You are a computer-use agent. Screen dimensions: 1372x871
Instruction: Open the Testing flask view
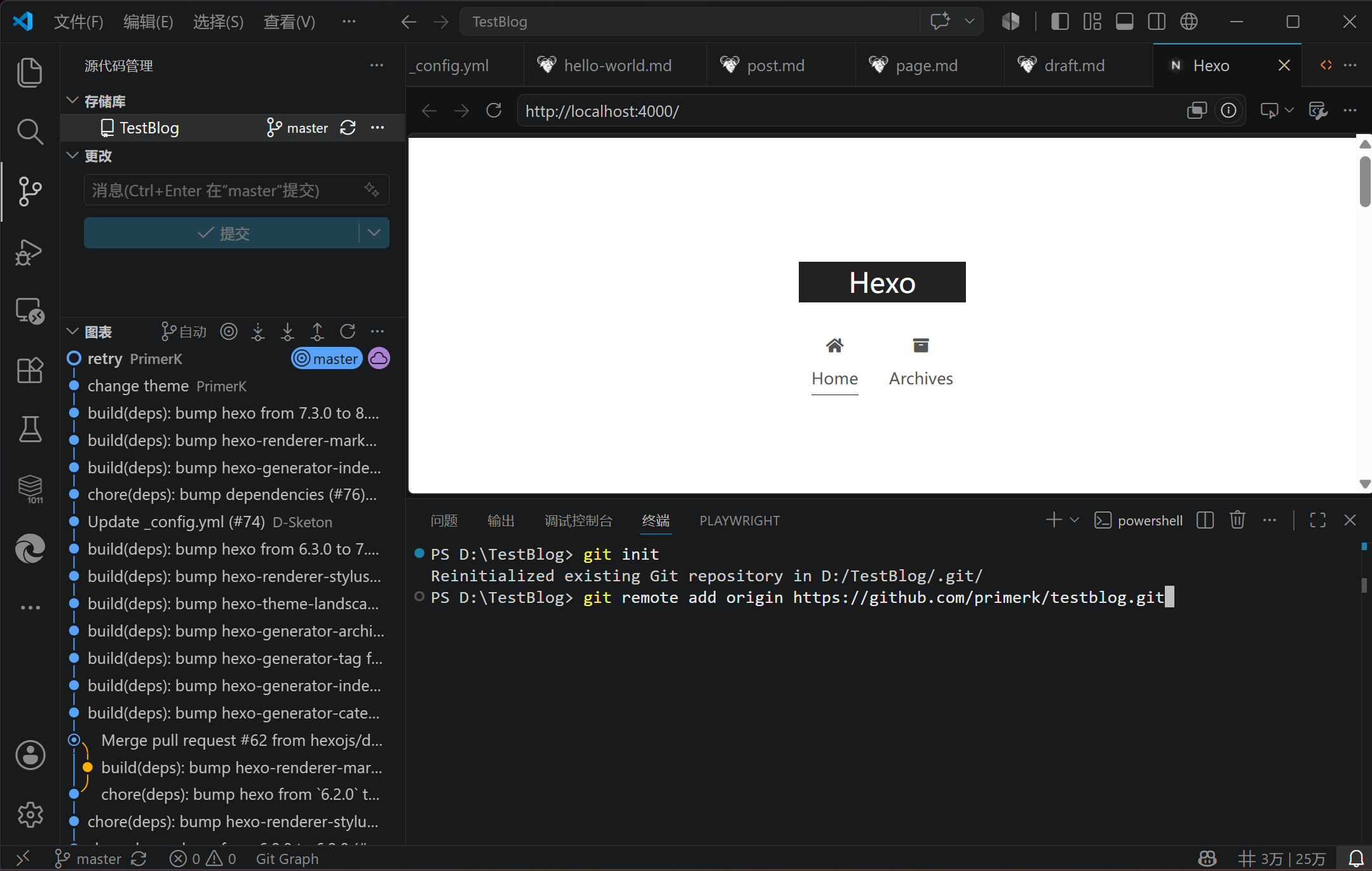pyautogui.click(x=30, y=429)
